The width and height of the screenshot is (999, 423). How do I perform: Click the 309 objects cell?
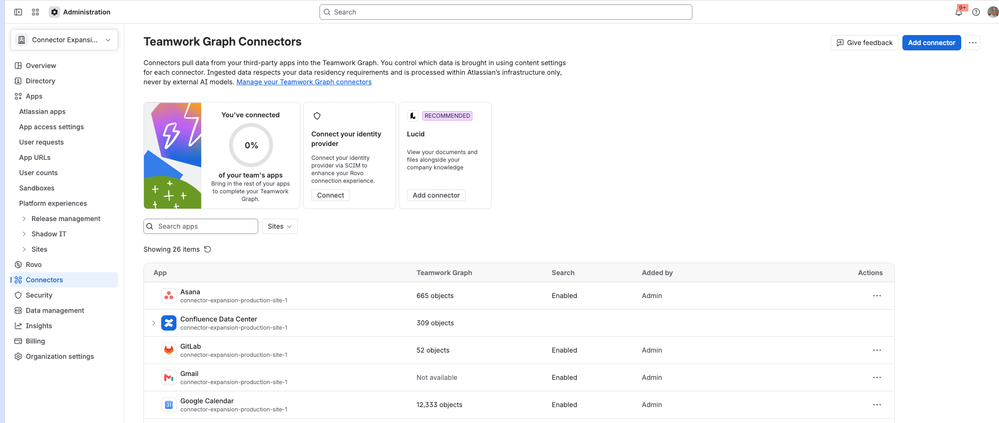pyautogui.click(x=435, y=323)
